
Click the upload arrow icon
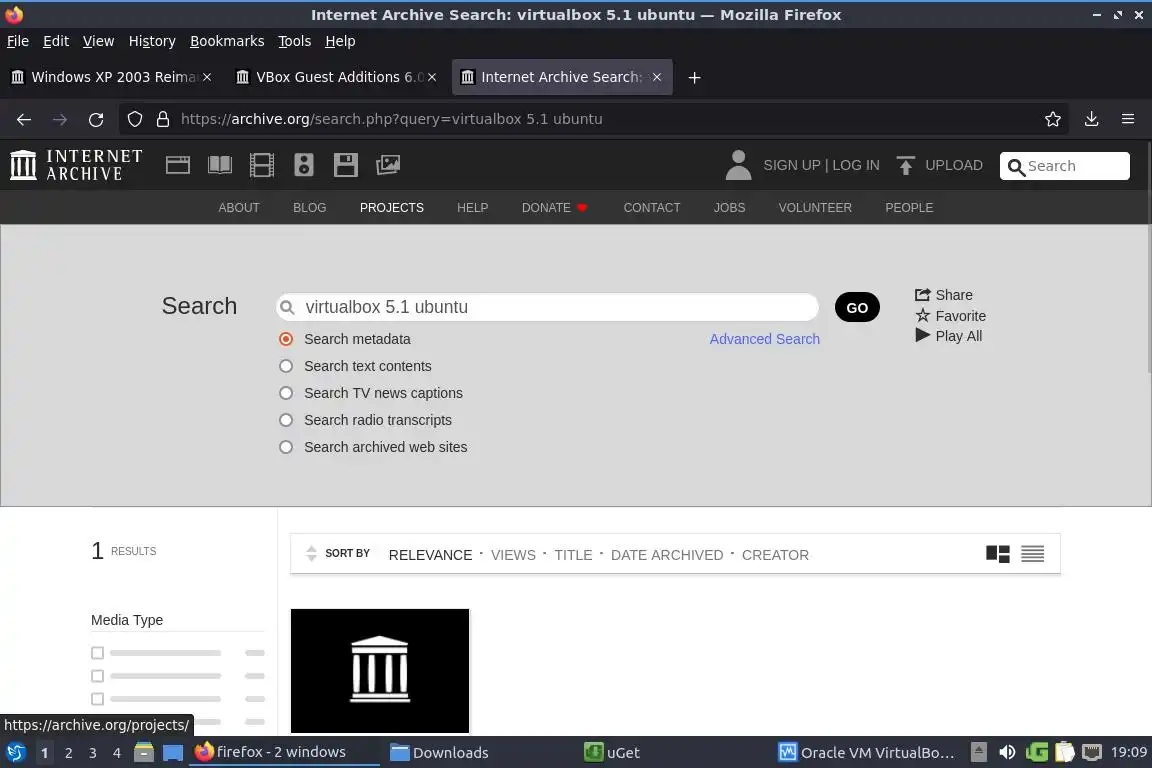coord(905,165)
